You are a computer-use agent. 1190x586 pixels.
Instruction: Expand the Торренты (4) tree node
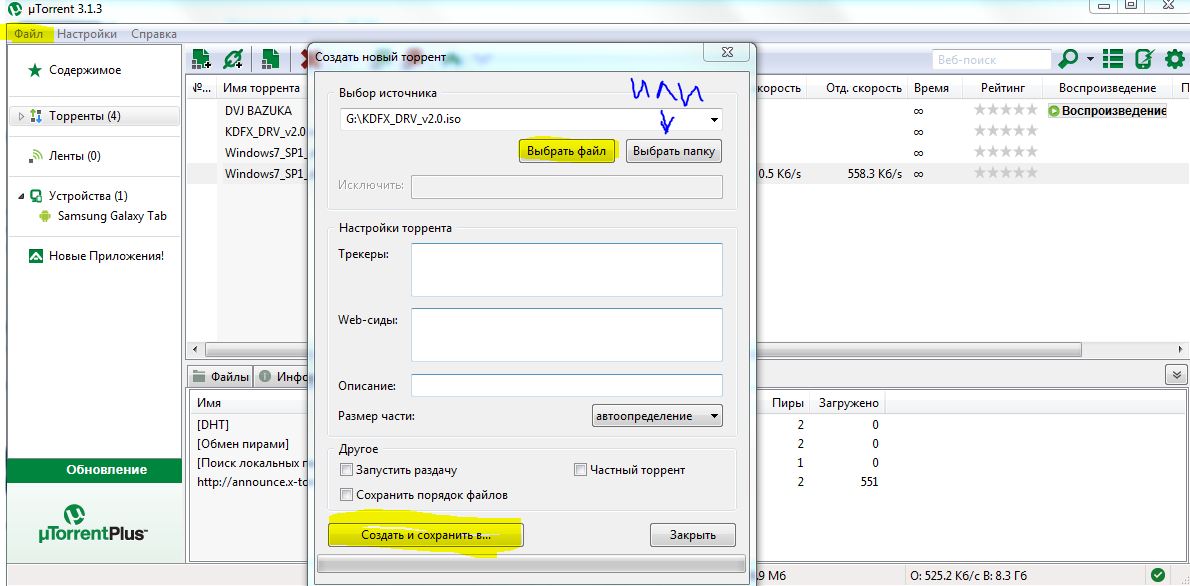click(21, 116)
